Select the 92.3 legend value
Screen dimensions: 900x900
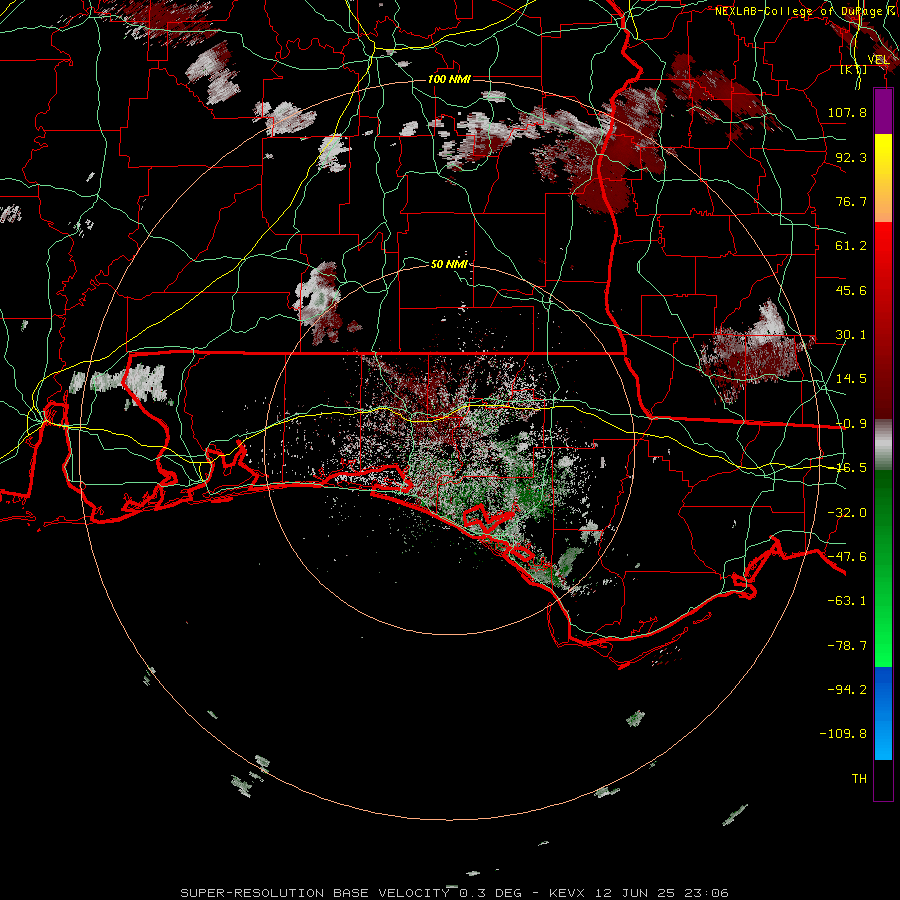(x=851, y=157)
